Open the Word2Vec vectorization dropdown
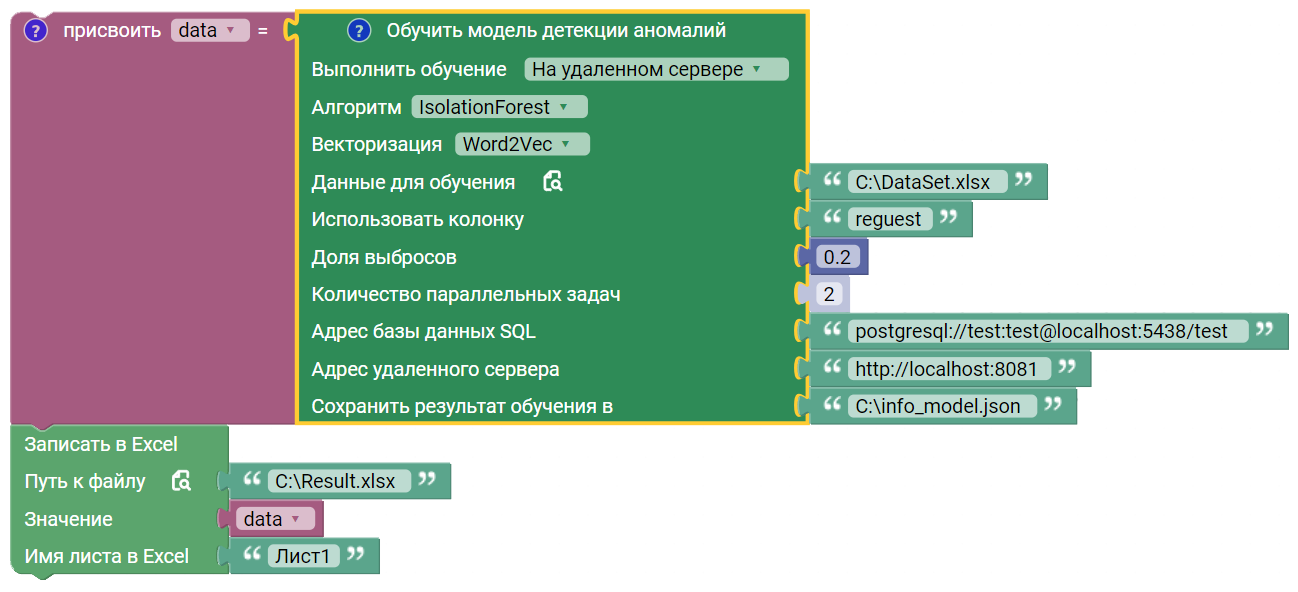The height and width of the screenshot is (592, 1298). (522, 144)
